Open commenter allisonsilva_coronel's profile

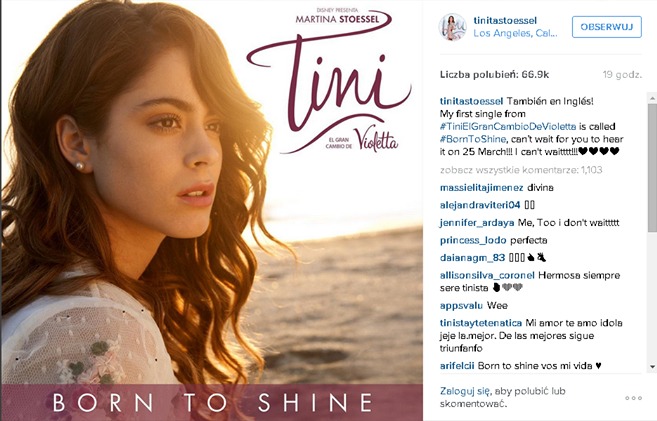pyautogui.click(x=487, y=276)
